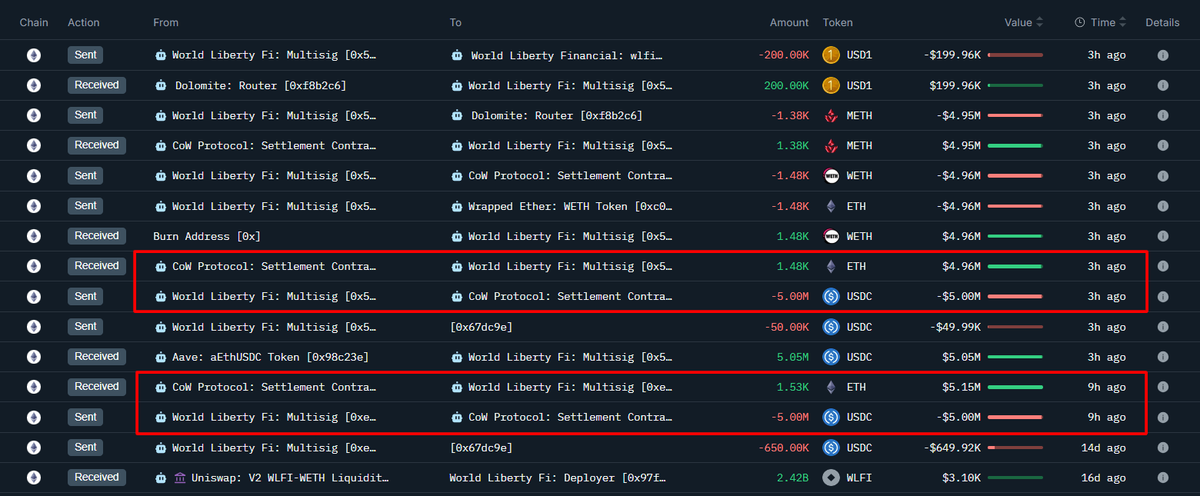Click Received badge in Dolomite Router row
The image size is (1200, 496).
(97, 85)
